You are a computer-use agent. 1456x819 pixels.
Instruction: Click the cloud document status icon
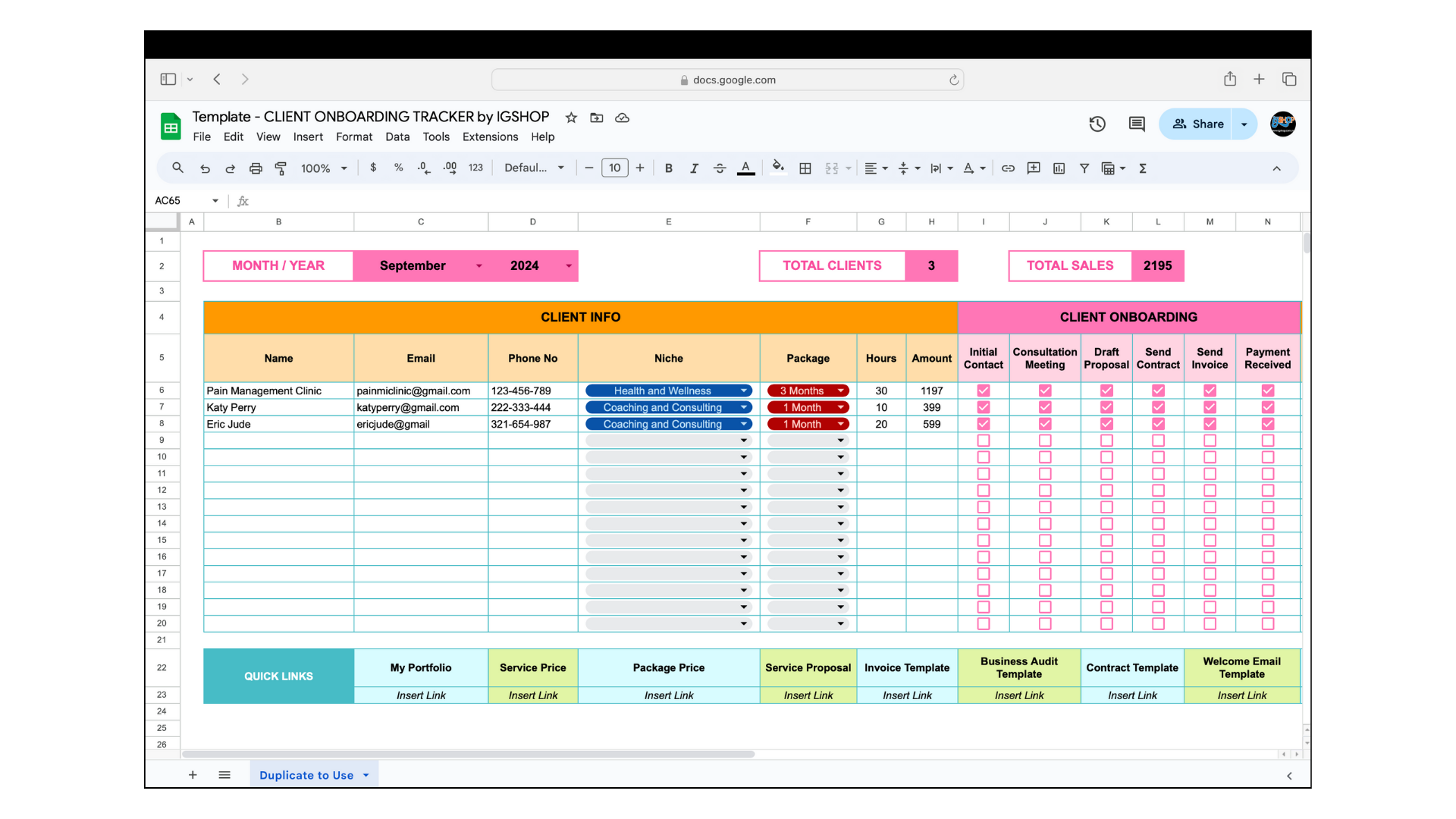(x=622, y=118)
